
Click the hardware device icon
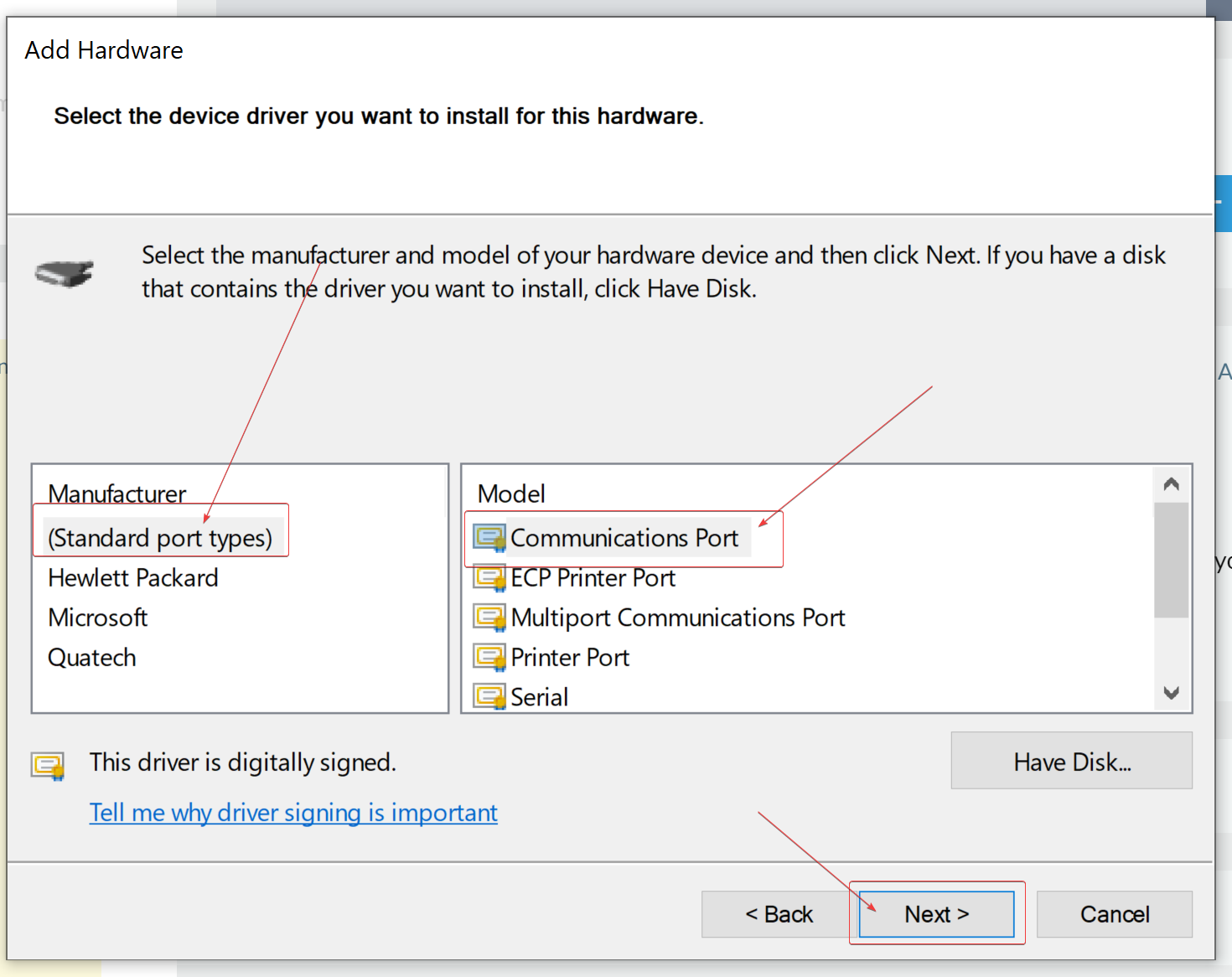tap(65, 273)
